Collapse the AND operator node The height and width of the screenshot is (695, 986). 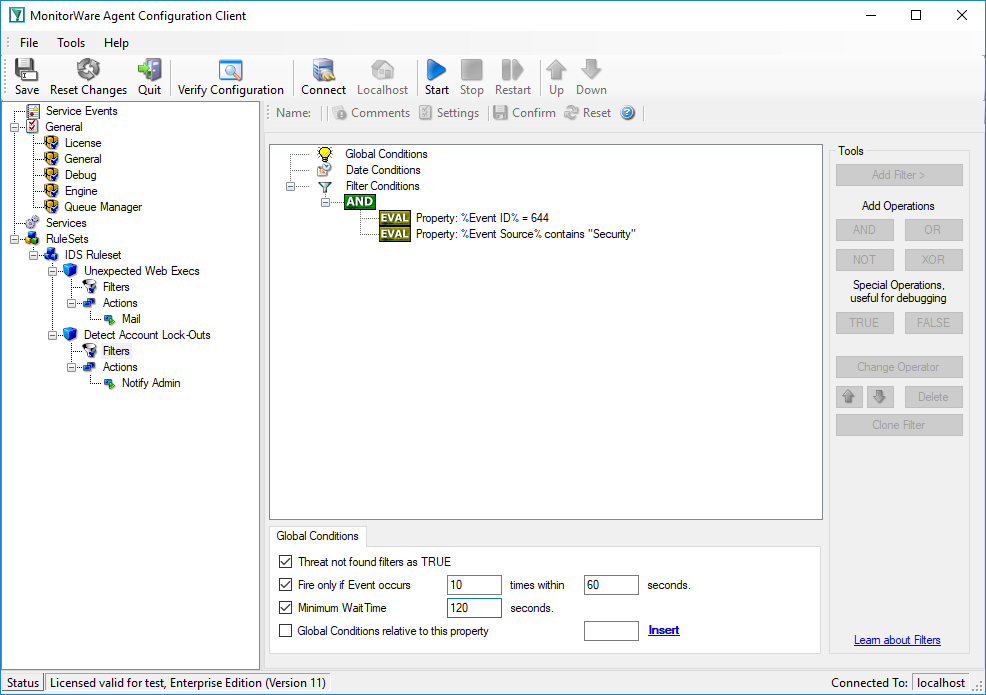(x=325, y=202)
